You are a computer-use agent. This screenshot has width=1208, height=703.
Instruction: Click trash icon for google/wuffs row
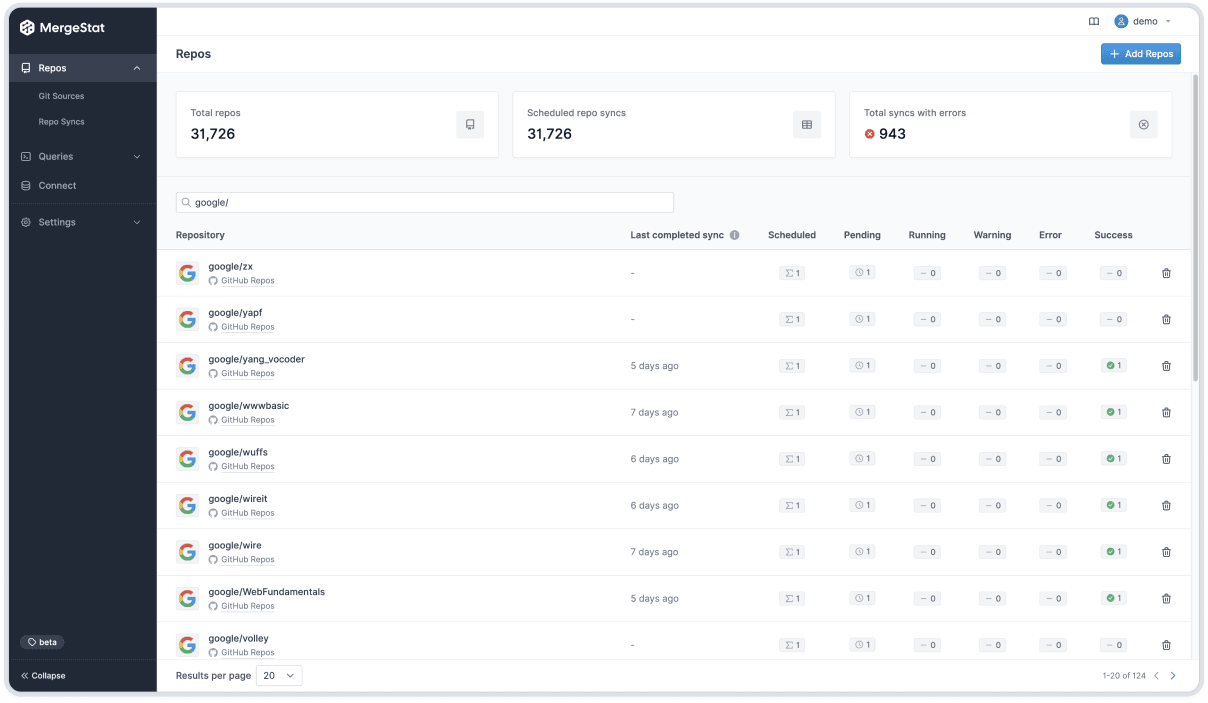click(x=1166, y=459)
